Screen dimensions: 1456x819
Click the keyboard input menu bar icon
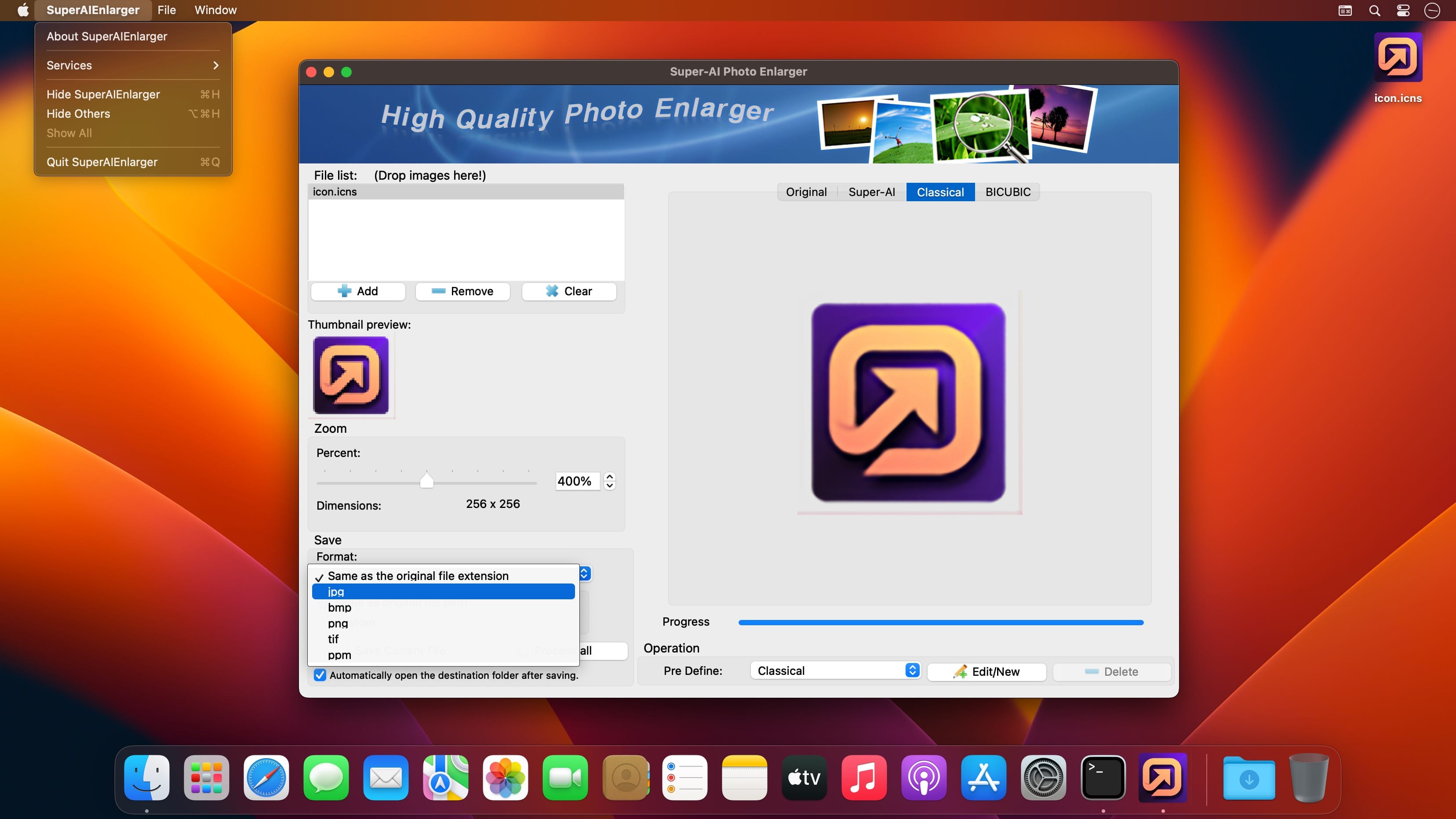[1345, 10]
